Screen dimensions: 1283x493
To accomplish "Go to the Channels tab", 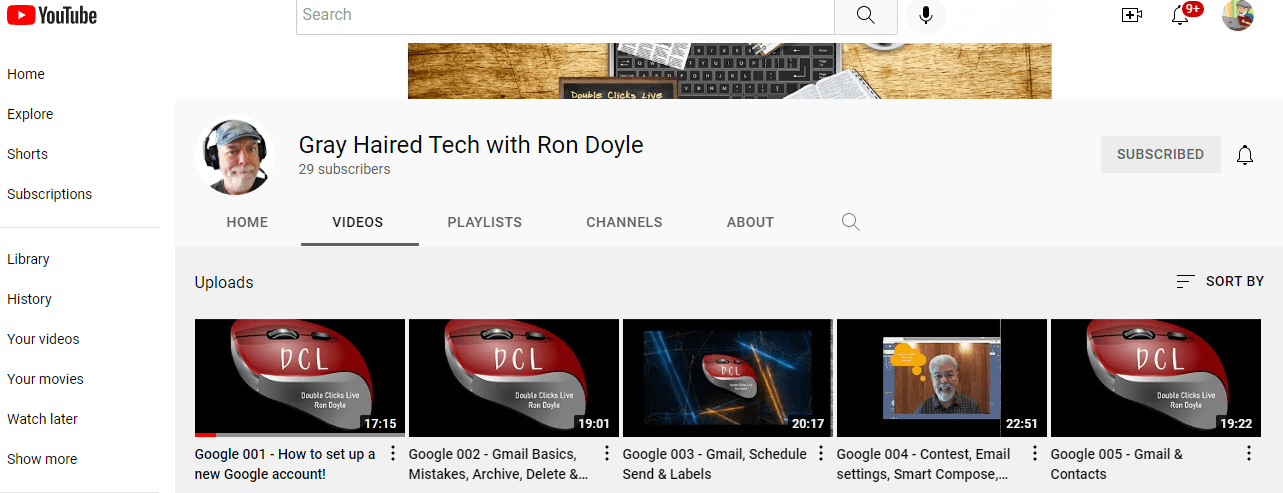I will 624,222.
